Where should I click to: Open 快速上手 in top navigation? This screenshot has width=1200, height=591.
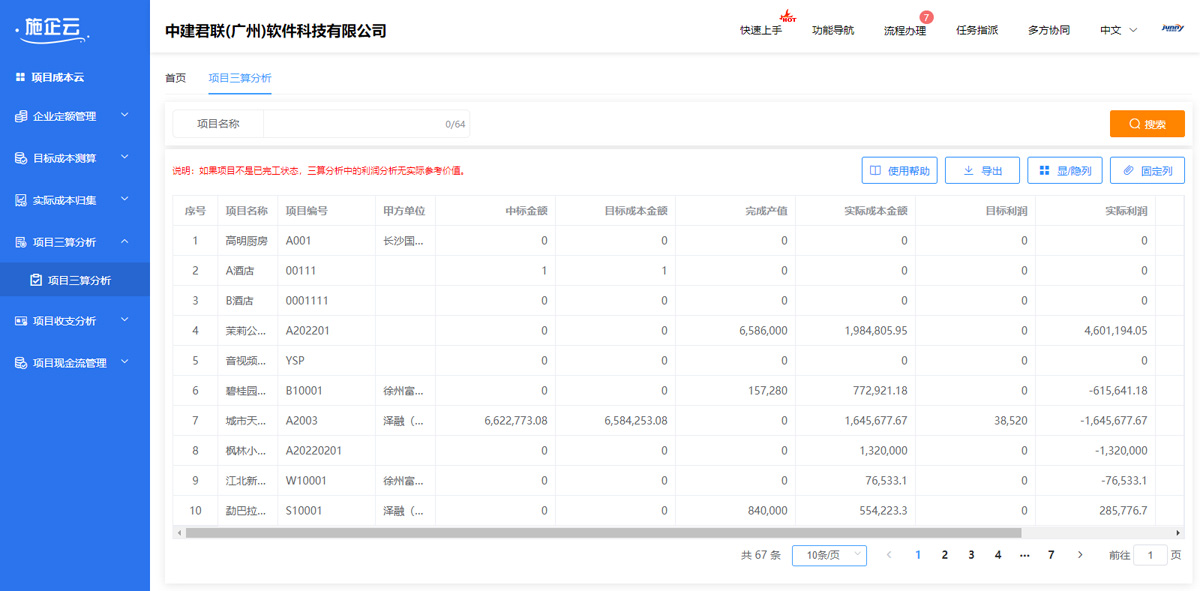(761, 30)
